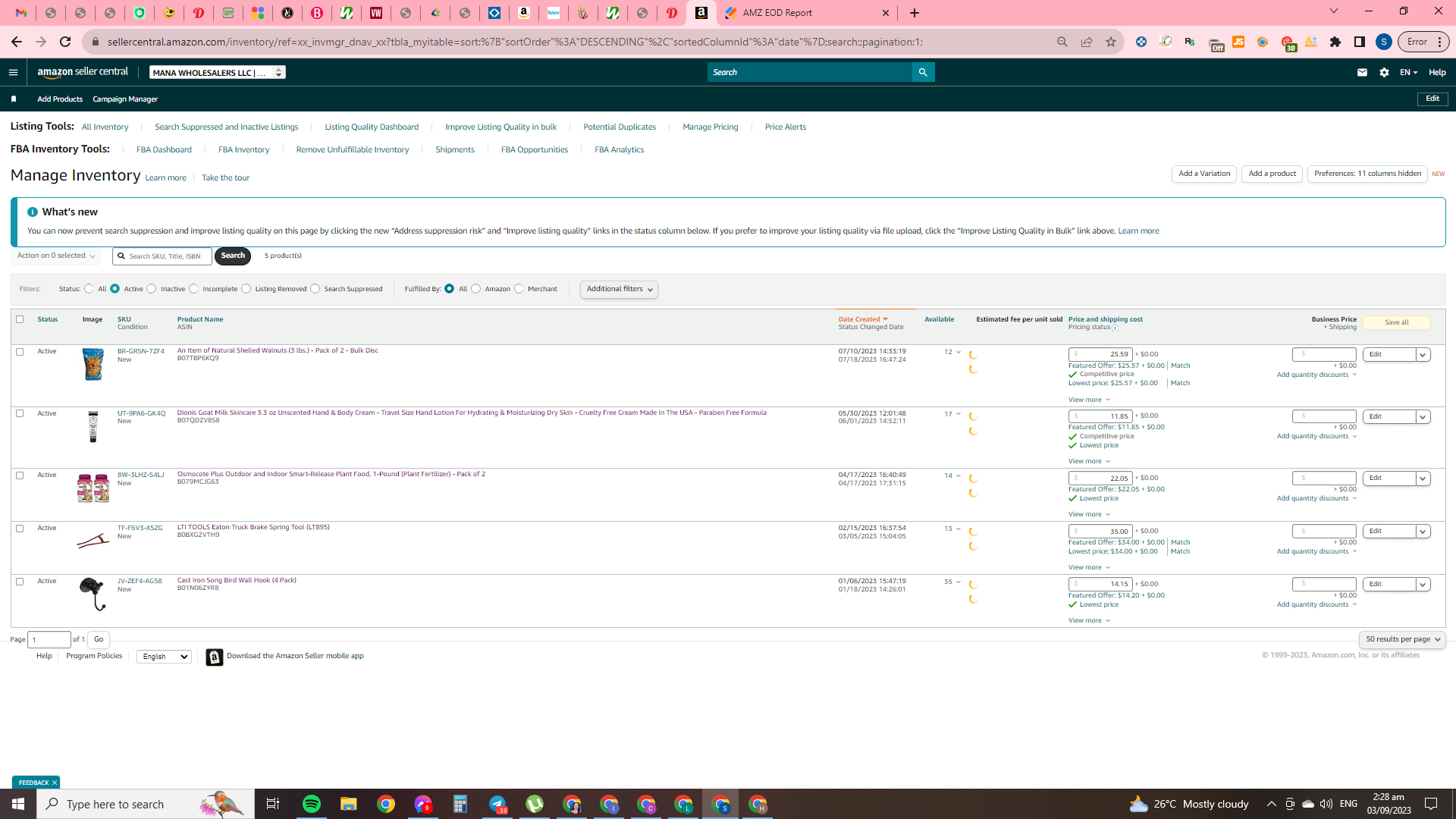
Task: Bookmark this page with the star icon
Action: point(1111,42)
